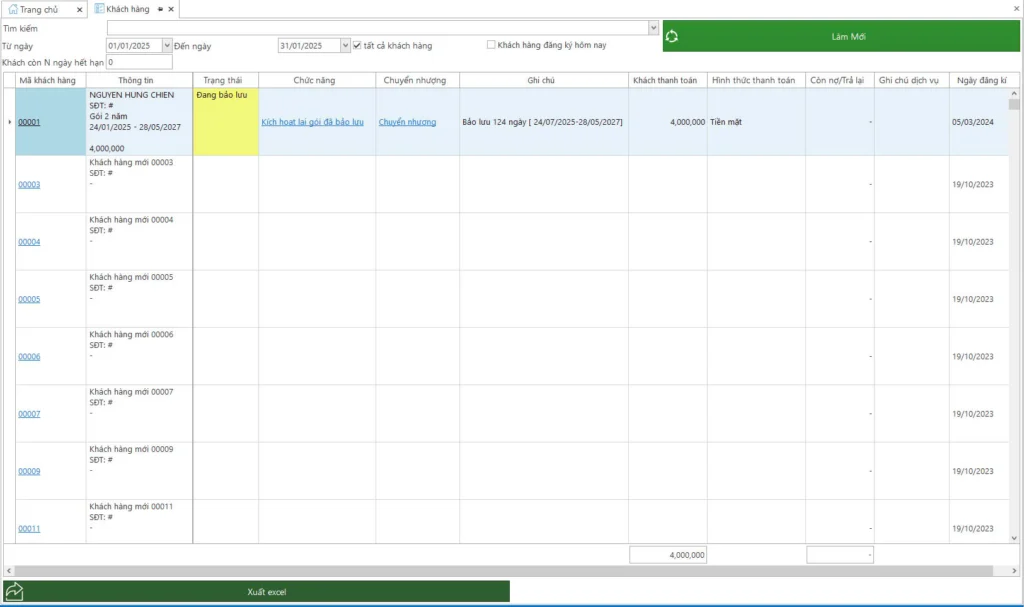Select the 'Bảo lưu 124 ngày' note cell

point(543,122)
